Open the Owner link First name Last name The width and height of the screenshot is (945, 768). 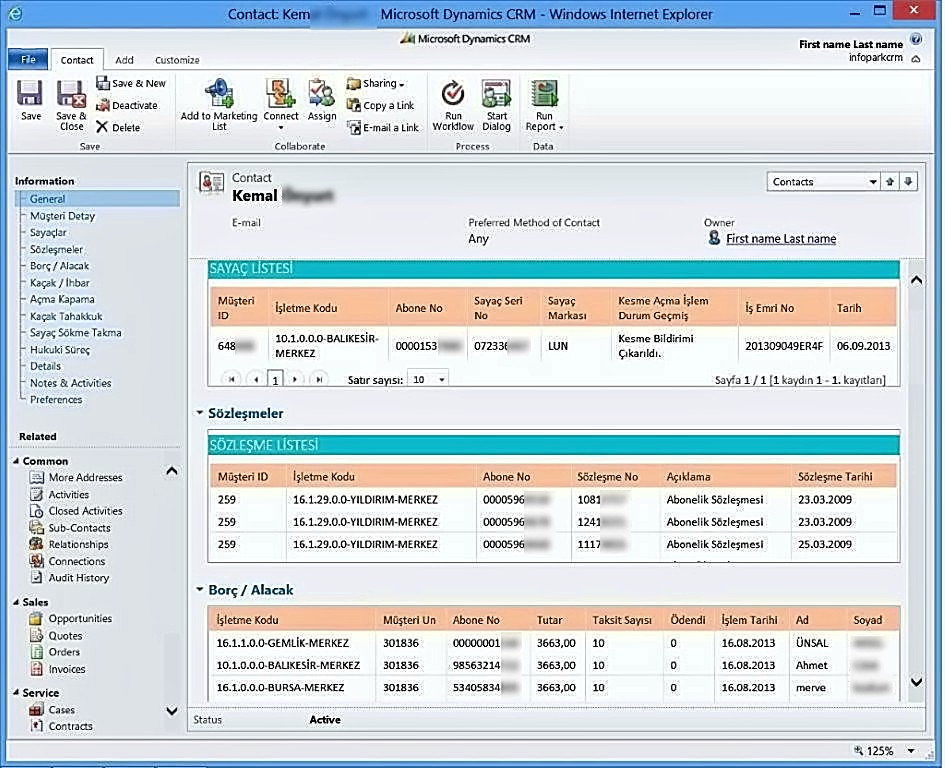[x=781, y=239]
